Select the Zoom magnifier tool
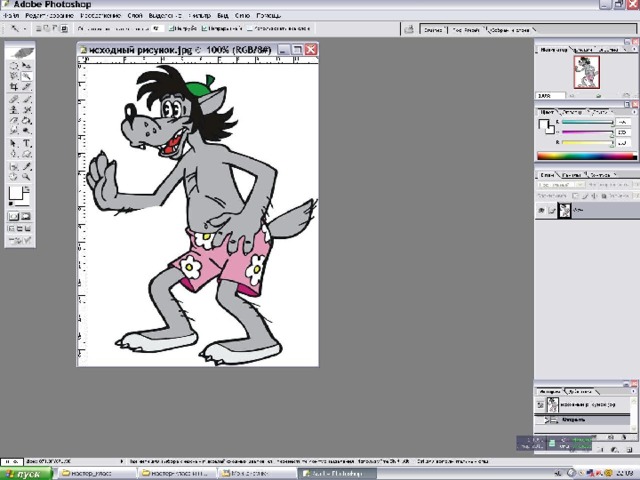The height and width of the screenshot is (480, 640). tap(27, 177)
